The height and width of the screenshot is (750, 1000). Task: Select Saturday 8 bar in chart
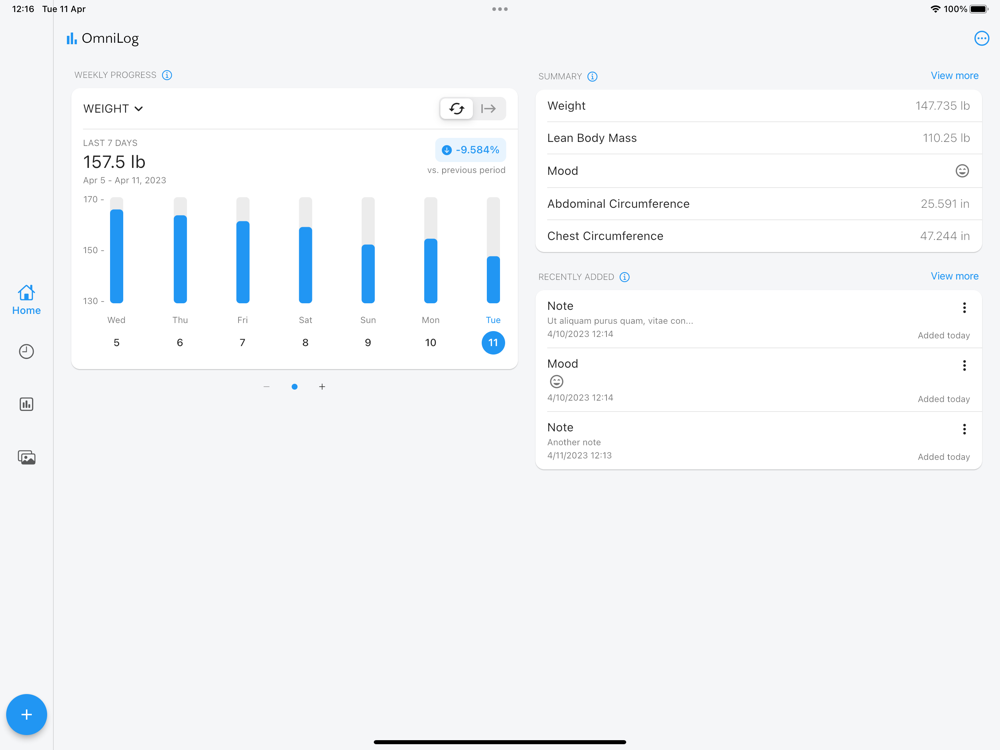(x=305, y=251)
